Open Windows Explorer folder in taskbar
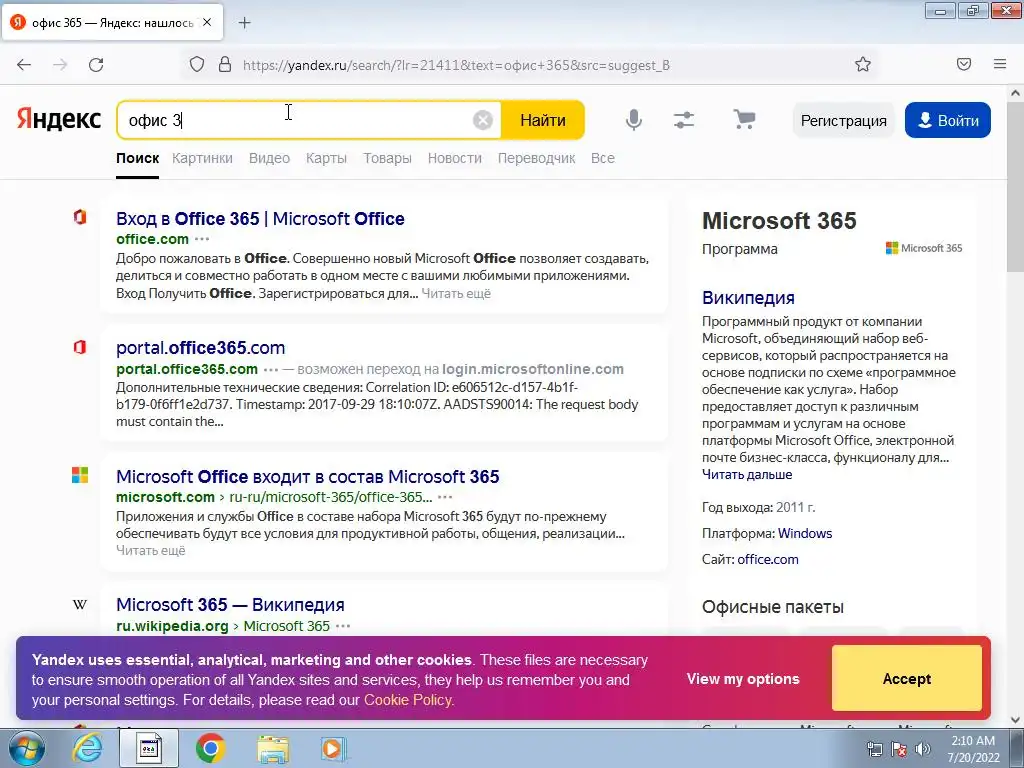Screen dimensions: 1024x768 pos(272,749)
